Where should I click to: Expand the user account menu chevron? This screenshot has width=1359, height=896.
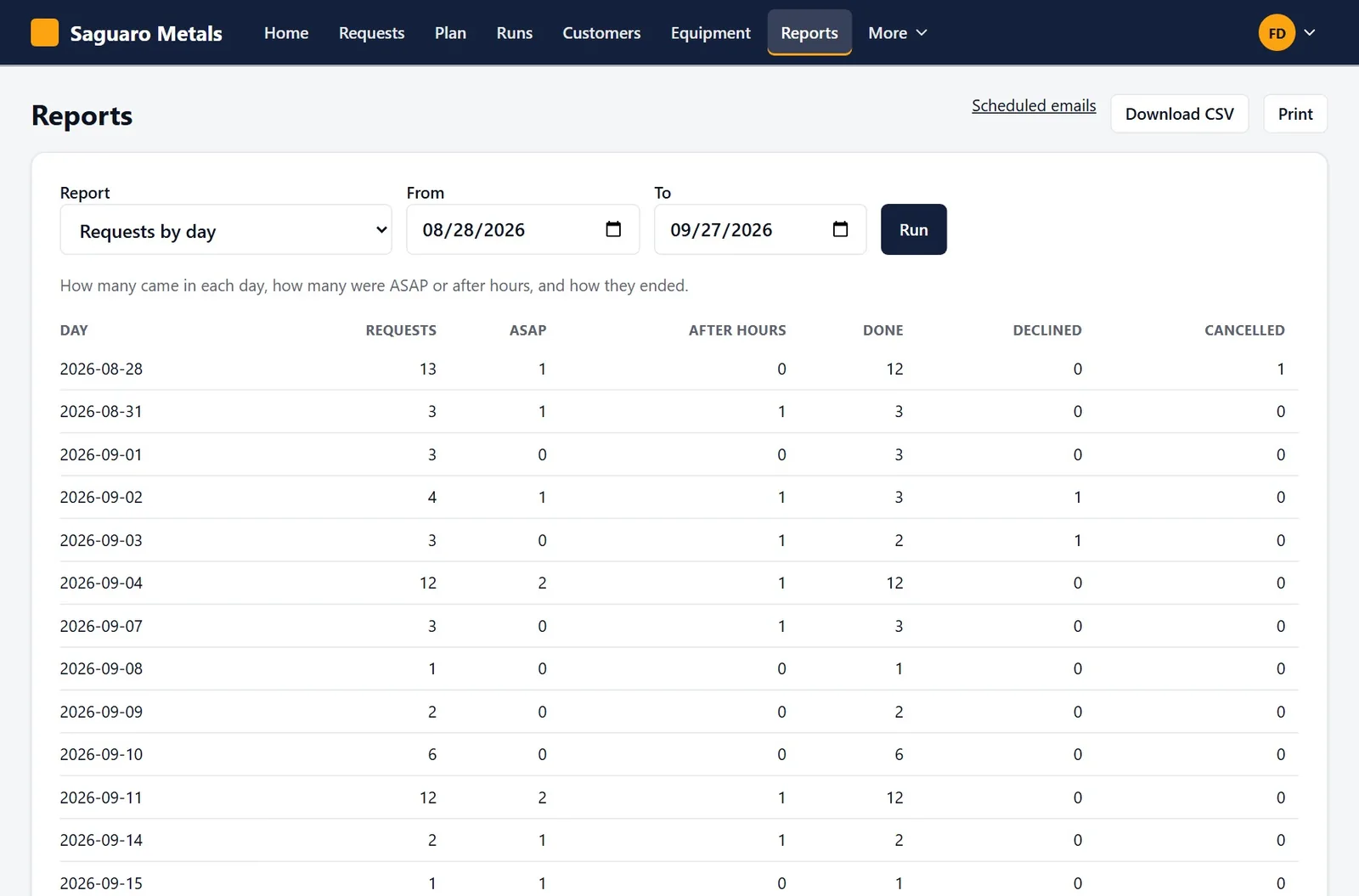point(1310,33)
